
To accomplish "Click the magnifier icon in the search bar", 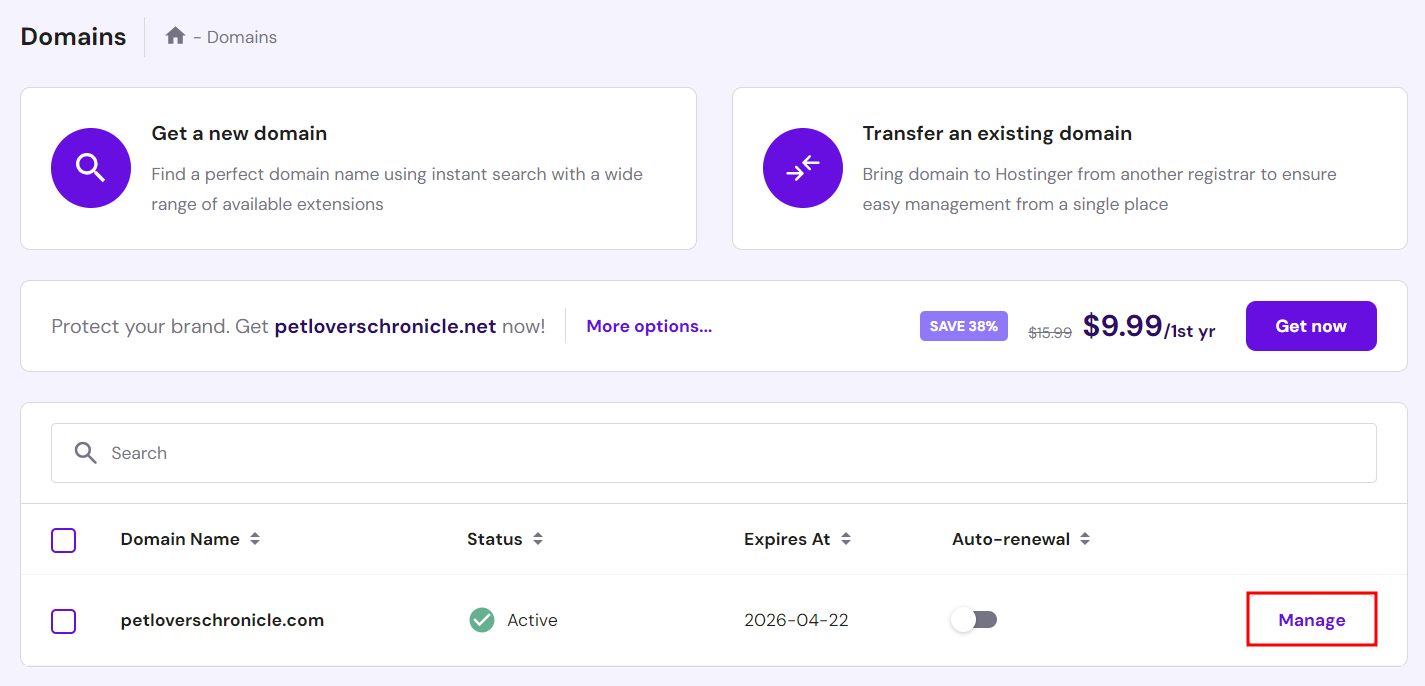I will [86, 452].
